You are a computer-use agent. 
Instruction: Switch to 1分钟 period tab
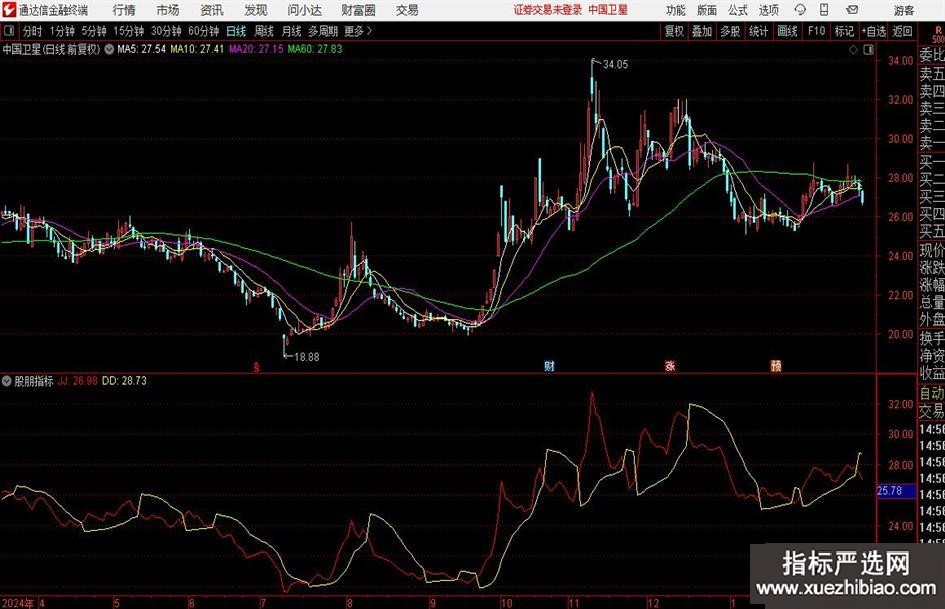(62, 31)
